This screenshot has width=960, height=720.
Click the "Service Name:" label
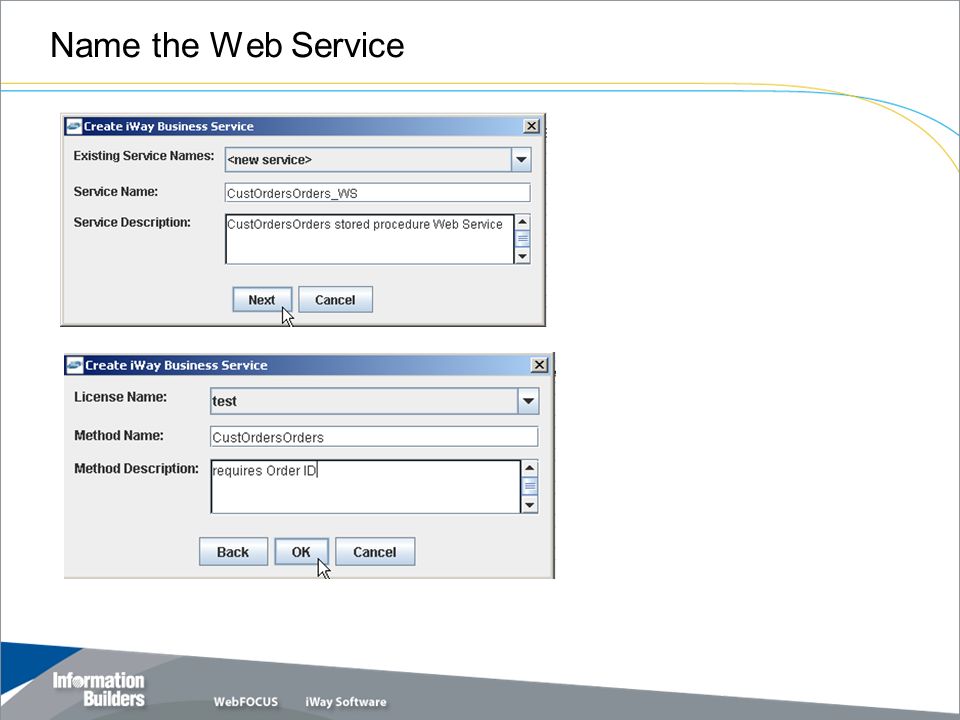[x=116, y=192]
